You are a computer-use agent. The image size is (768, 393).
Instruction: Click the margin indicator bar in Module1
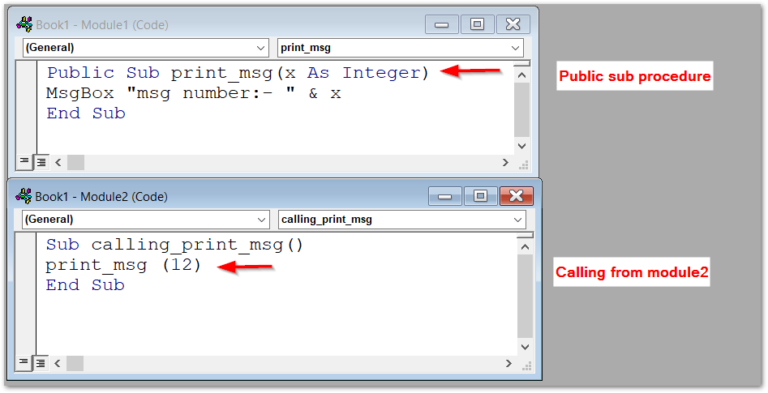click(26, 108)
